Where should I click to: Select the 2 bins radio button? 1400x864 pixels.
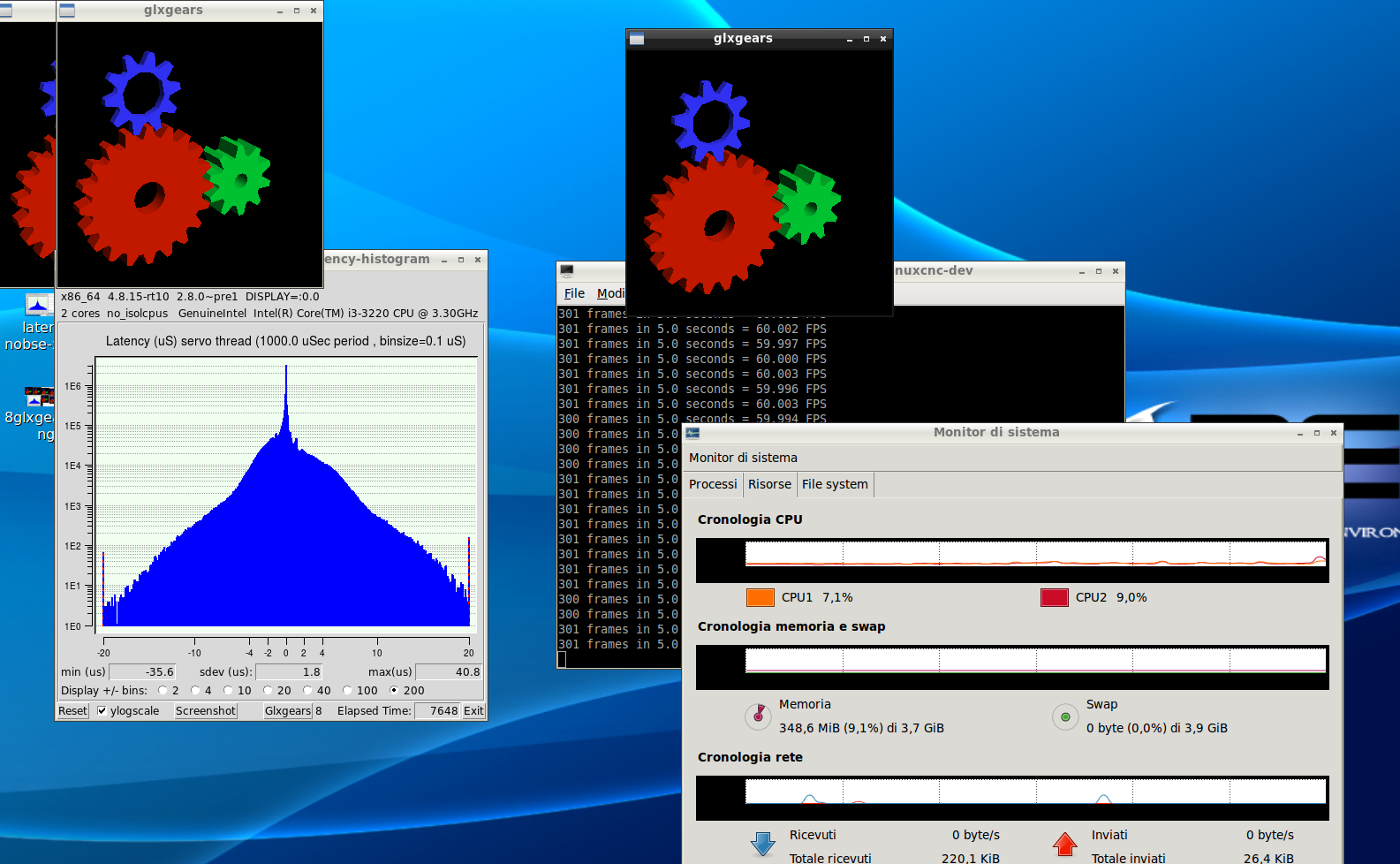163,691
